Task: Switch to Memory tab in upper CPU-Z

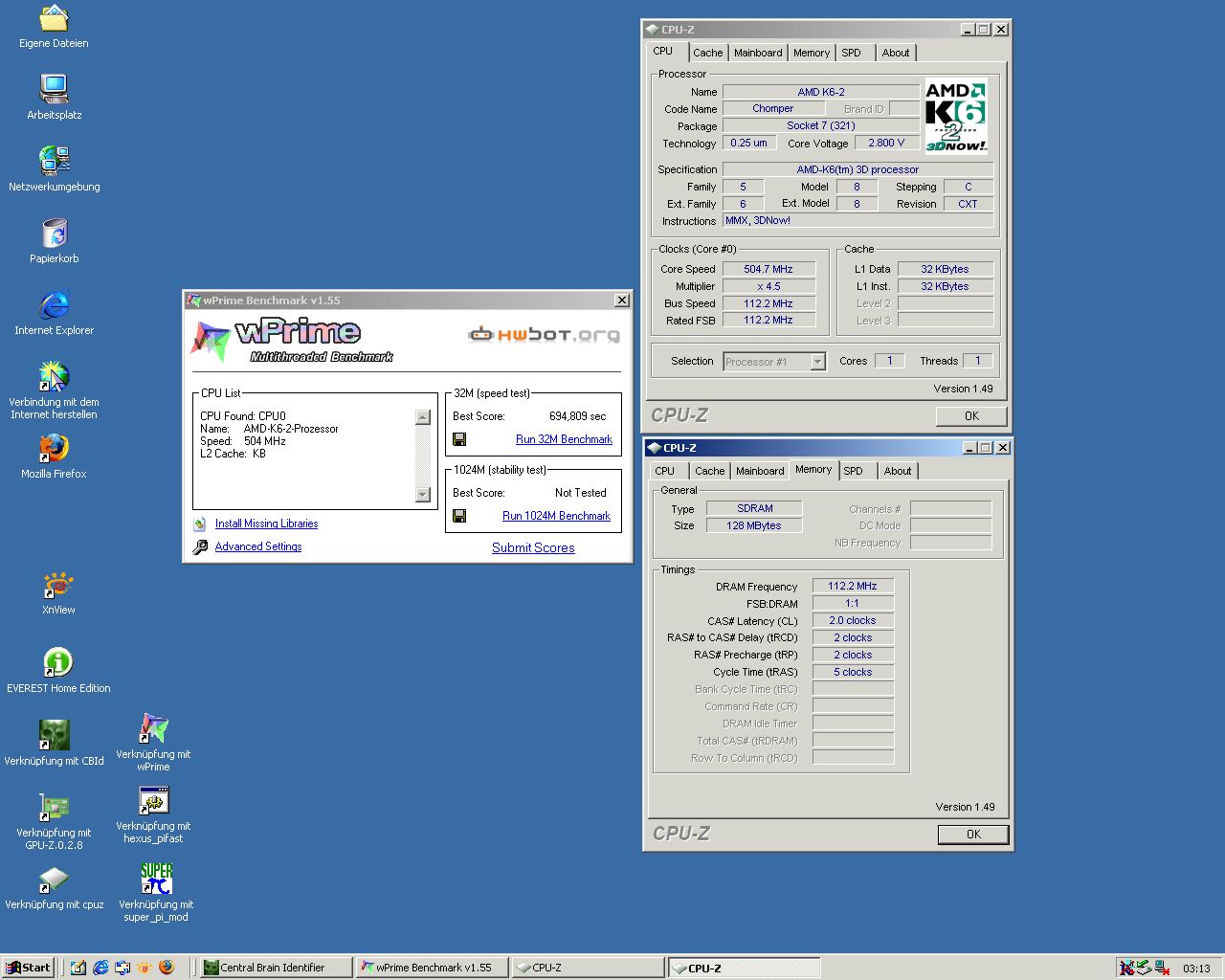Action: point(812,53)
